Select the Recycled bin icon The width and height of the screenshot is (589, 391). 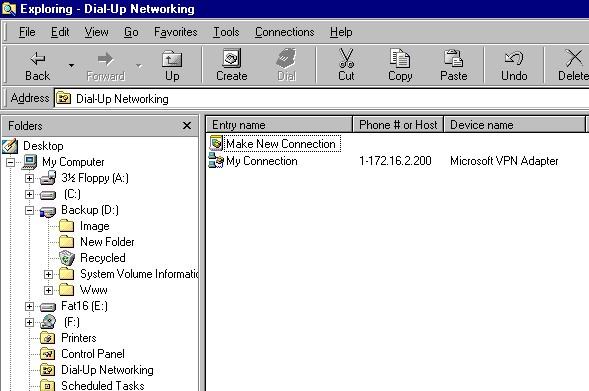tap(66, 258)
